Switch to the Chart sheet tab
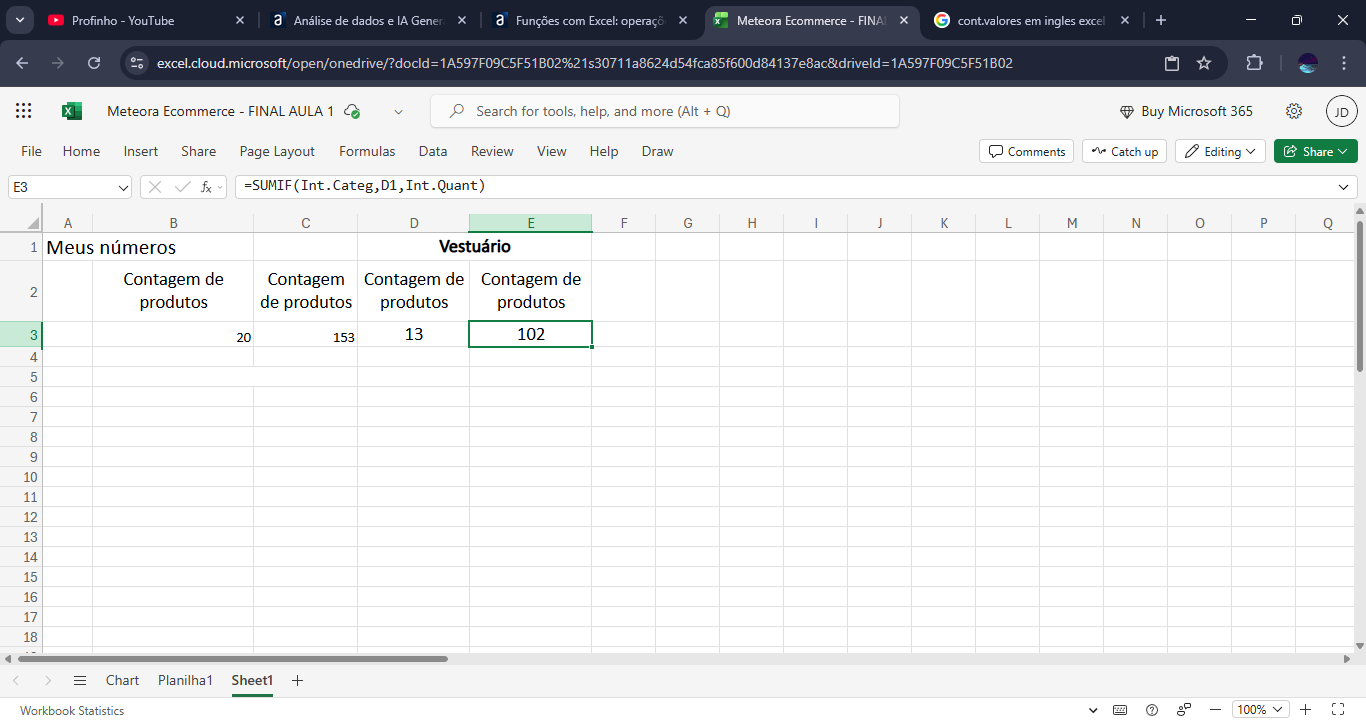 click(122, 680)
